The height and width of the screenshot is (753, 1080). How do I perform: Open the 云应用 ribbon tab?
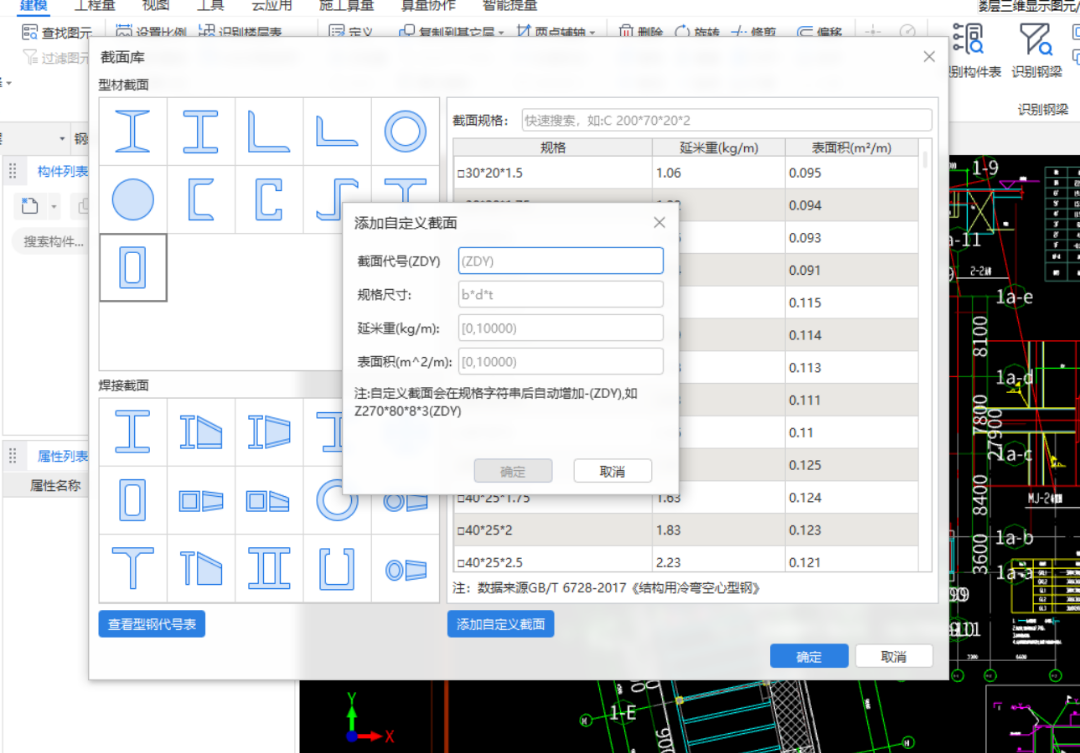(x=271, y=6)
